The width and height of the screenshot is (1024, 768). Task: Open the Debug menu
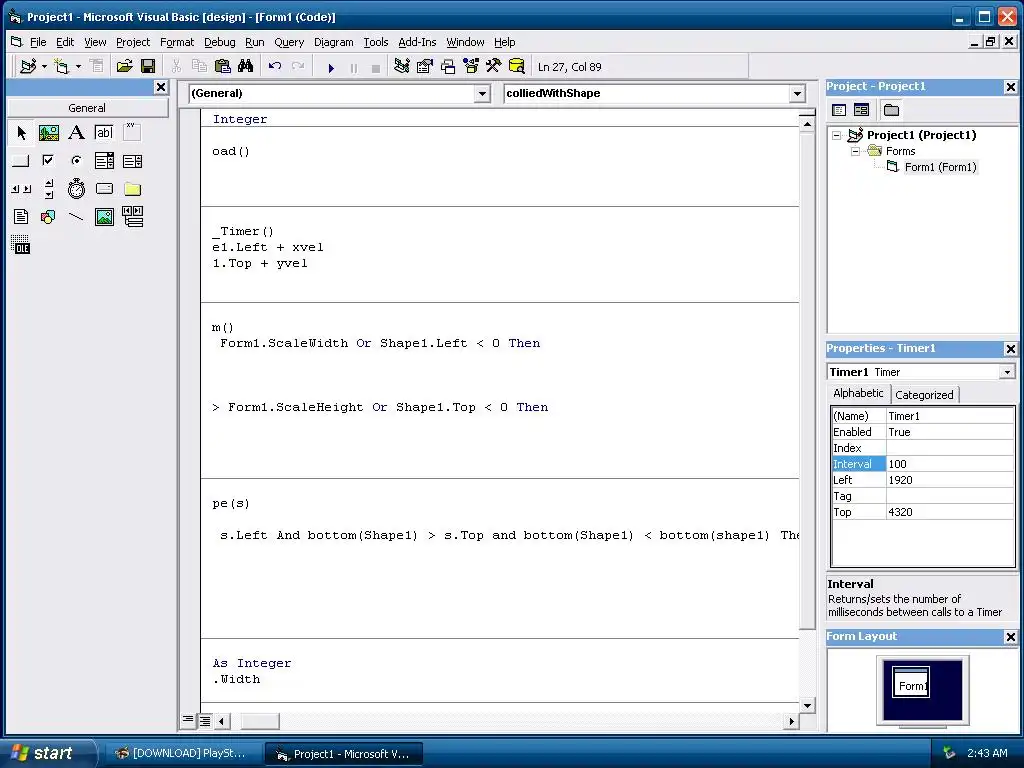(x=219, y=42)
